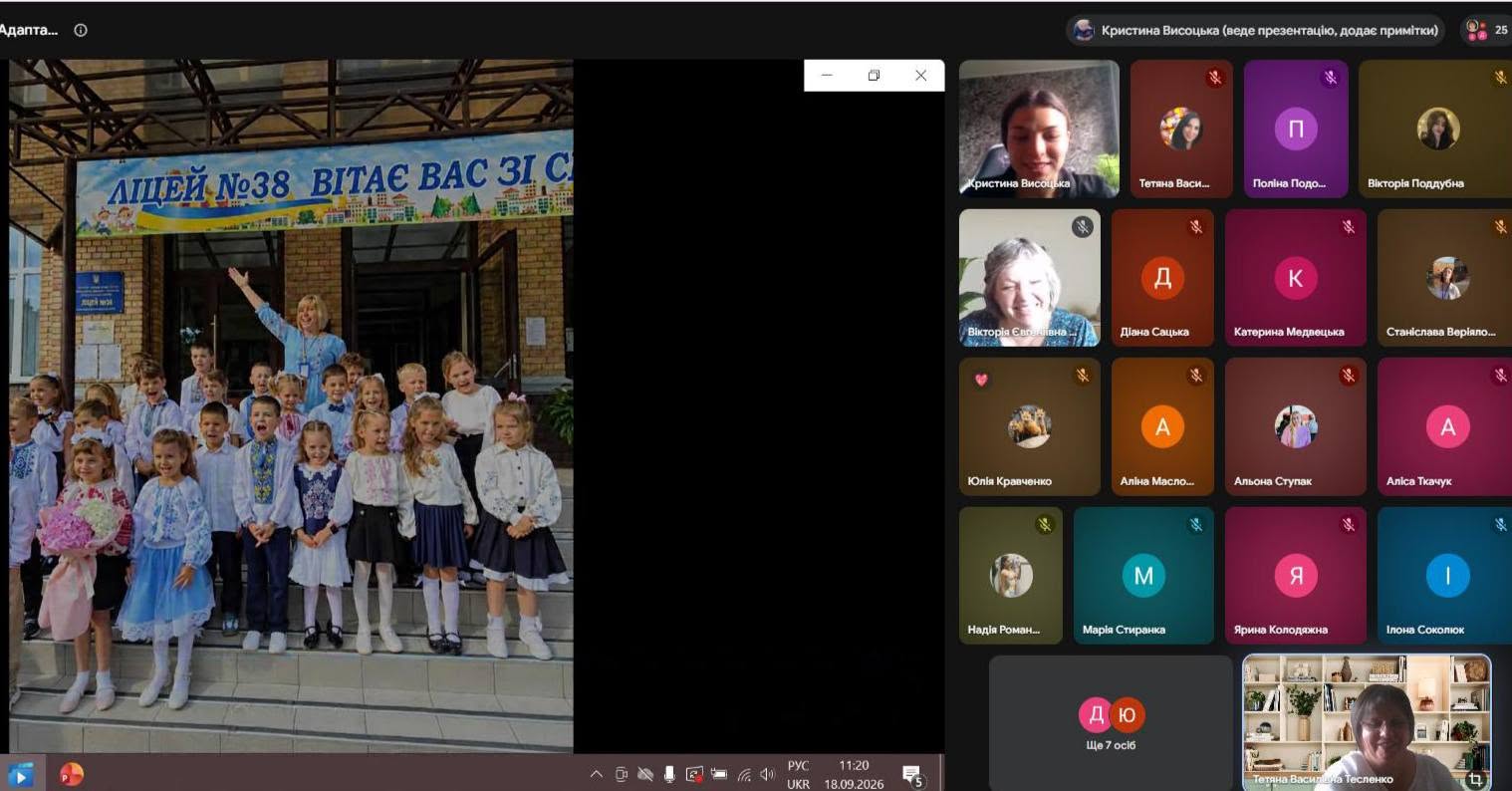Open the clock showing 11:20 18.09.2026
The width and height of the screenshot is (1512, 791).
(854, 775)
